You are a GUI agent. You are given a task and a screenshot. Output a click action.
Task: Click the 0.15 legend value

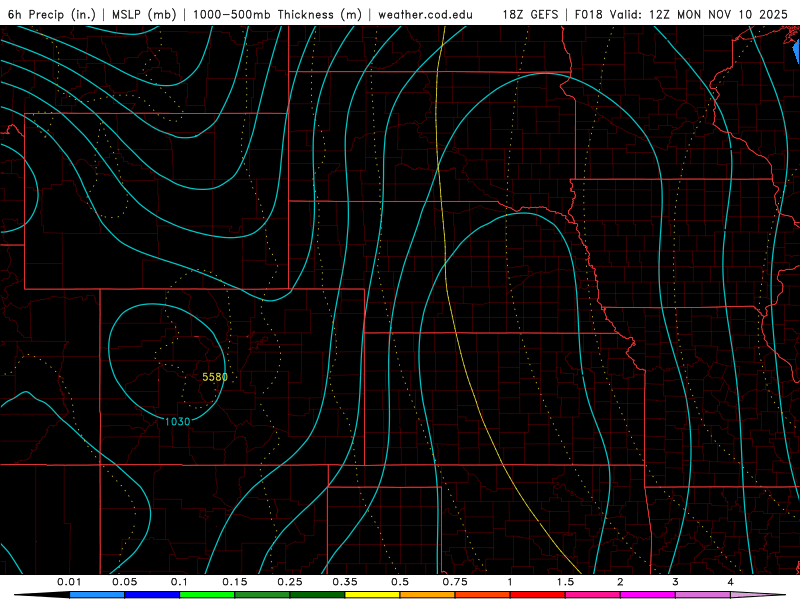235,582
